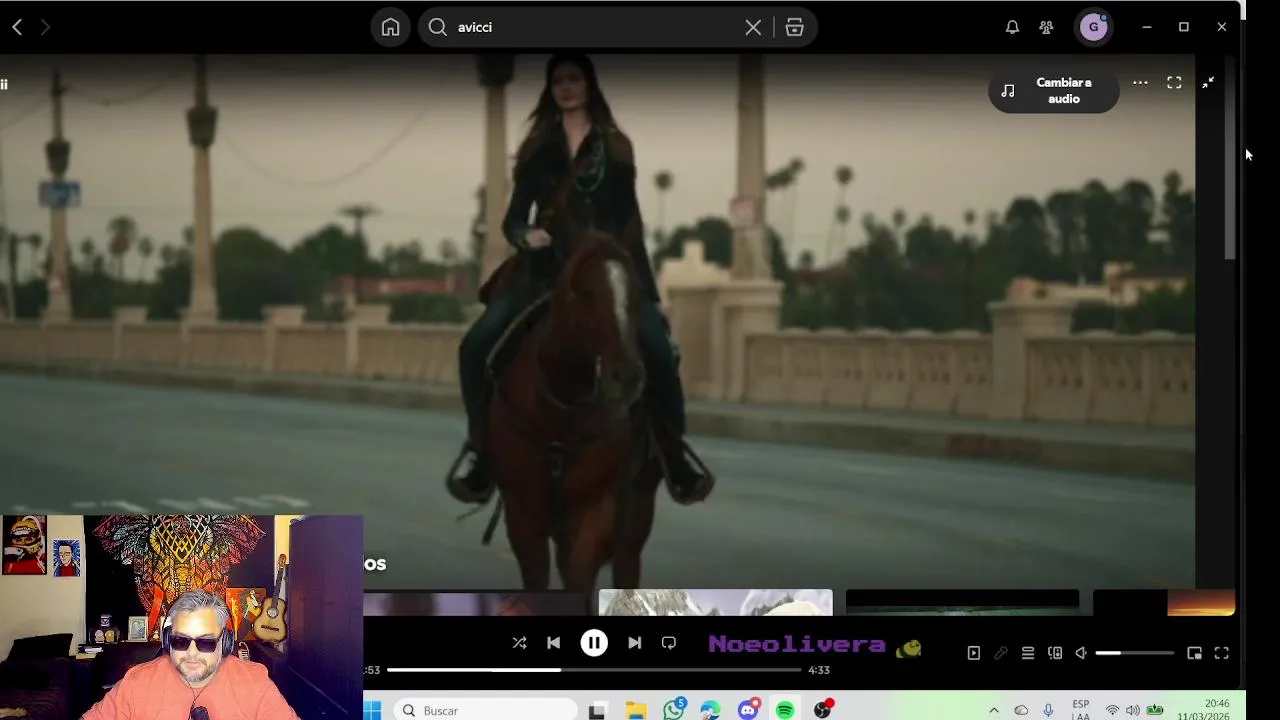Open Spotify Home via the house icon
1280x720 pixels.
(x=390, y=28)
